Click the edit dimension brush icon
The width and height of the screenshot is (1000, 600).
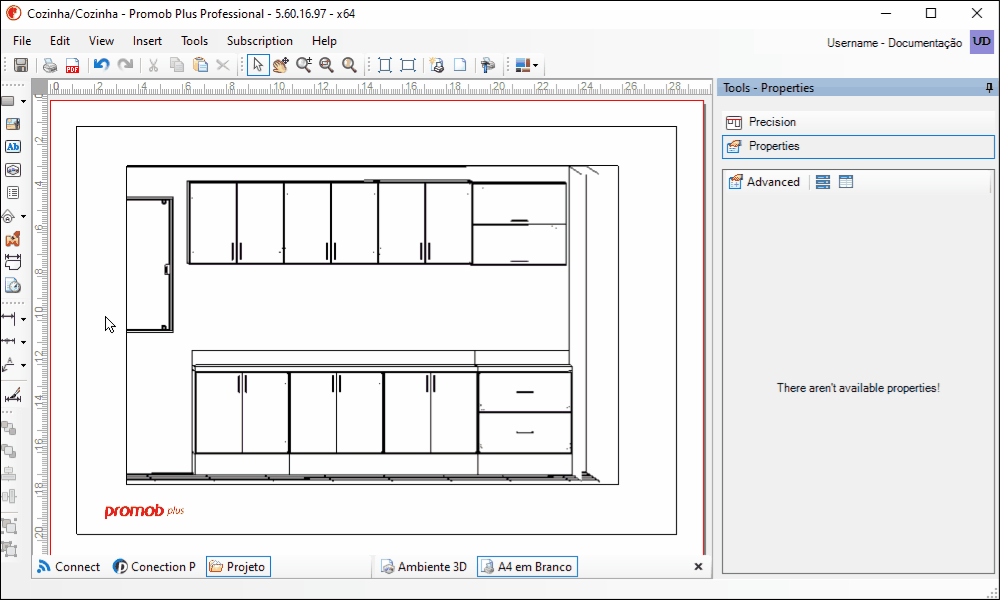(x=13, y=395)
